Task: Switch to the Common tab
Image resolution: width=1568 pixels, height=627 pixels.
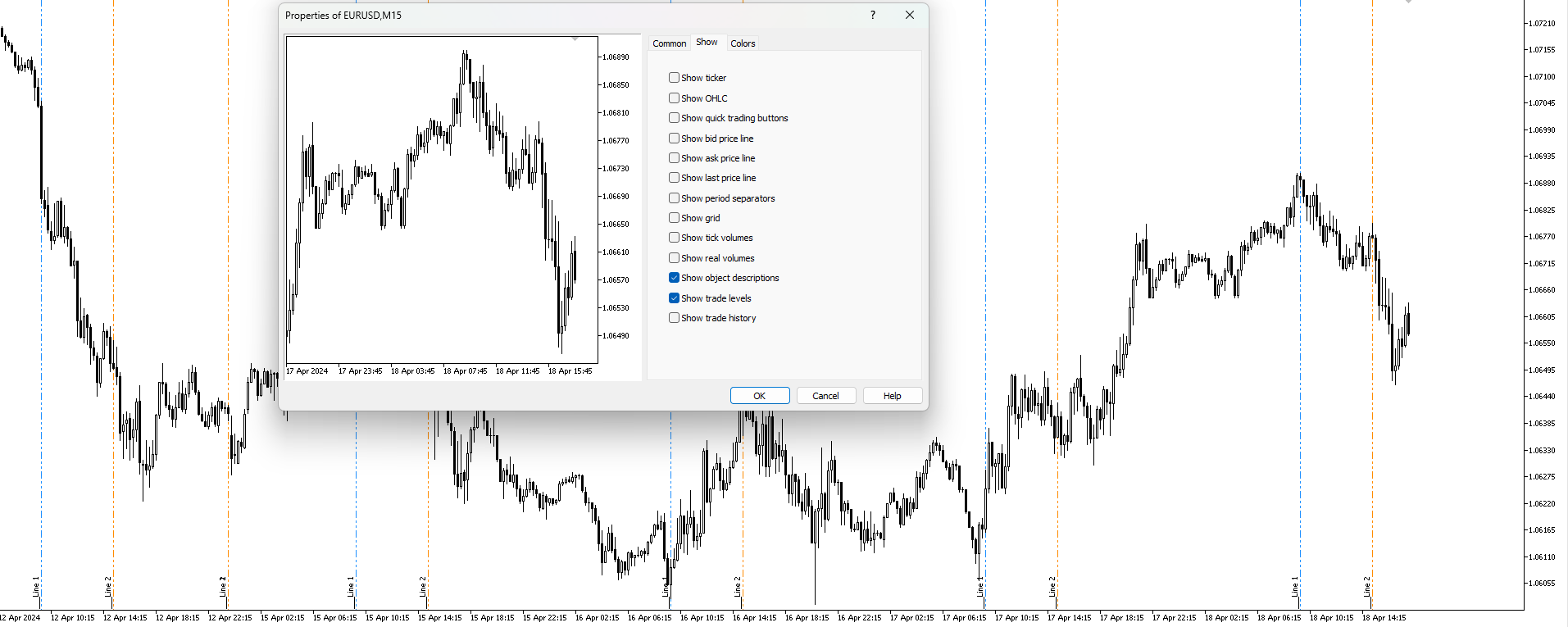Action: pyautogui.click(x=670, y=43)
